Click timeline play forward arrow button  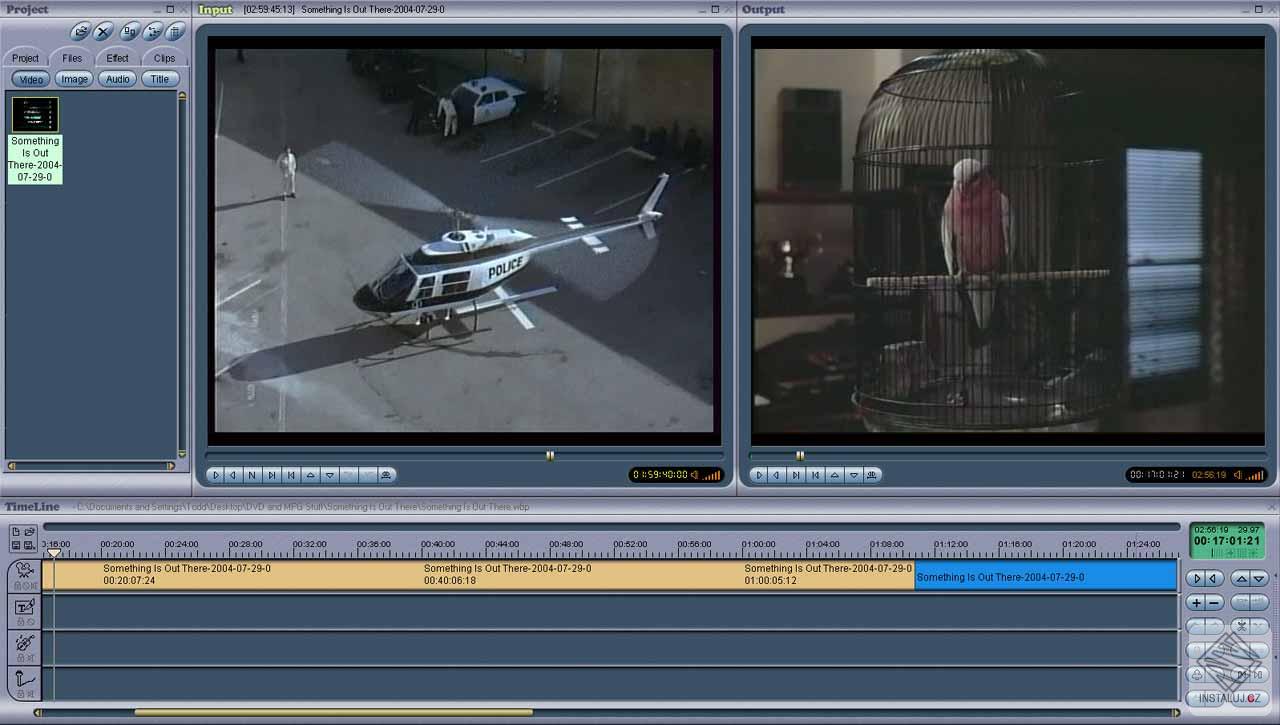point(1196,578)
